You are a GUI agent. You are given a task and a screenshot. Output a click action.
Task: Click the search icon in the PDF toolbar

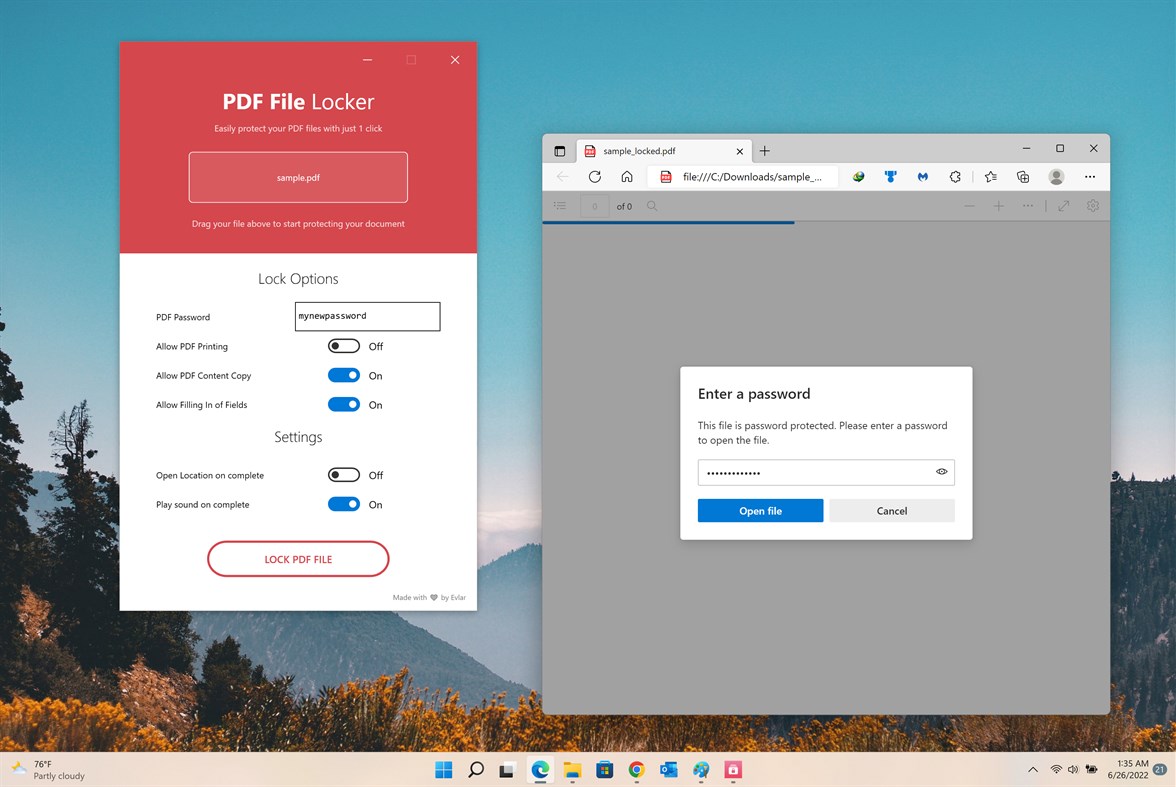(x=651, y=206)
